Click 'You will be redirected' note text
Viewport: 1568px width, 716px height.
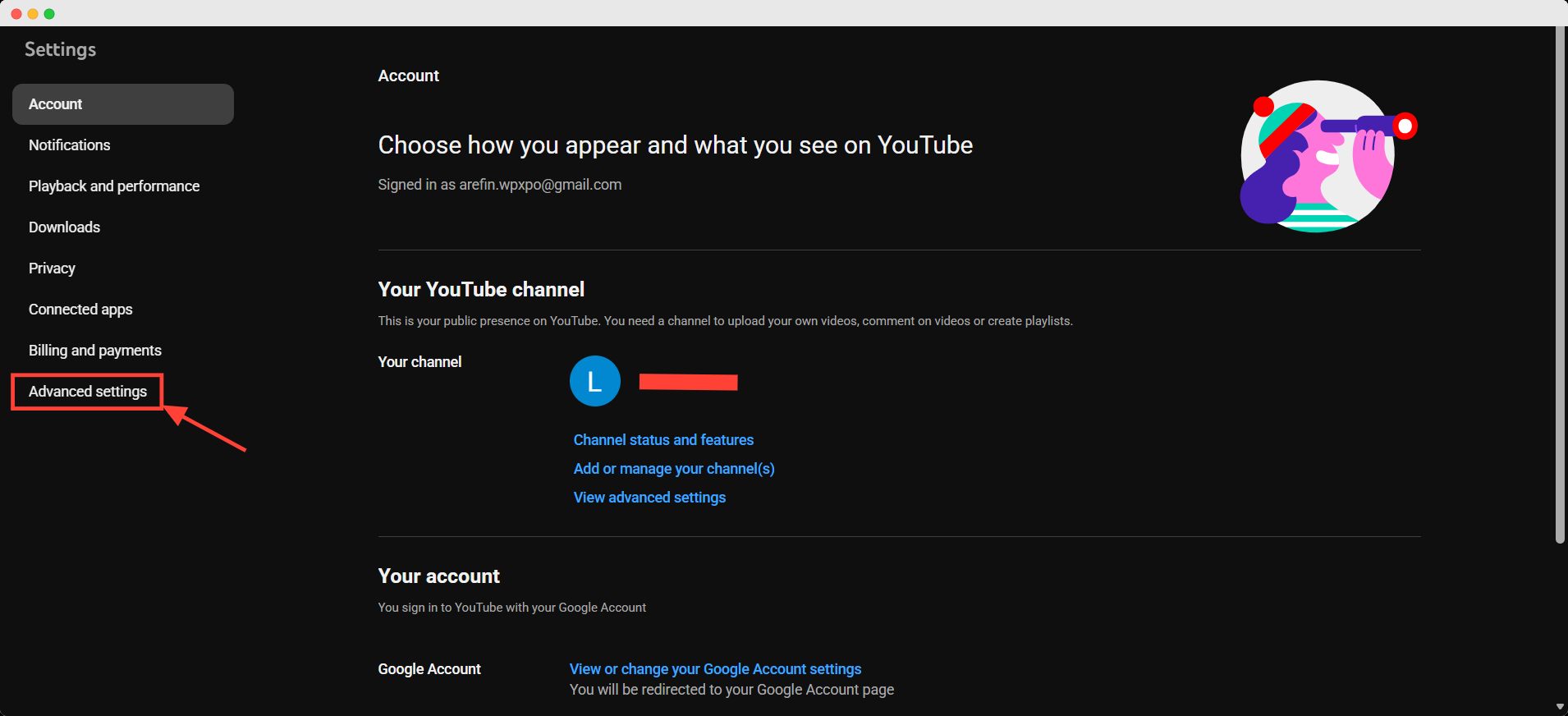pyautogui.click(x=731, y=690)
